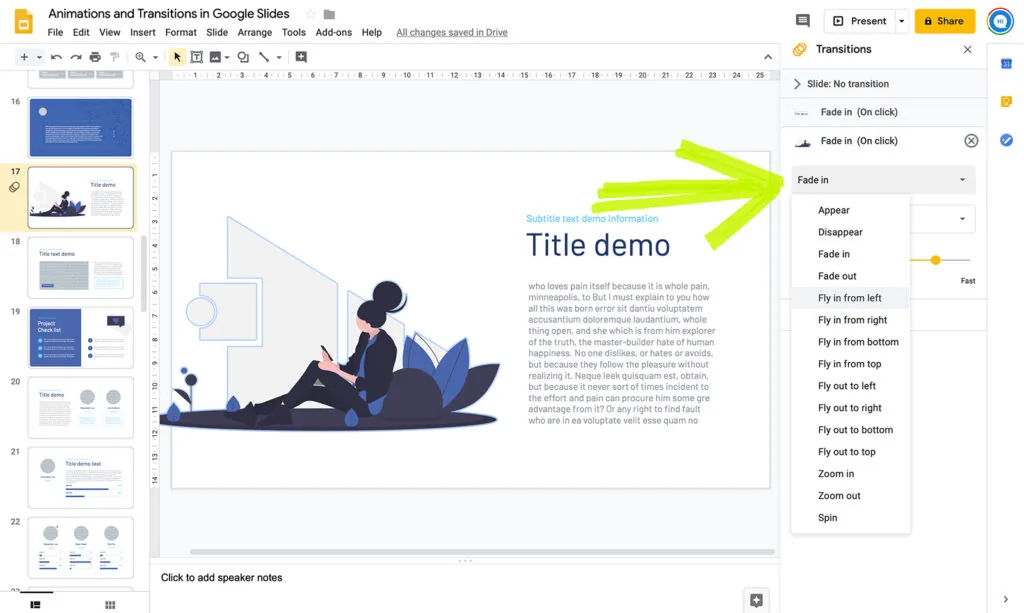Remove the second Fade in animation

[x=971, y=141]
